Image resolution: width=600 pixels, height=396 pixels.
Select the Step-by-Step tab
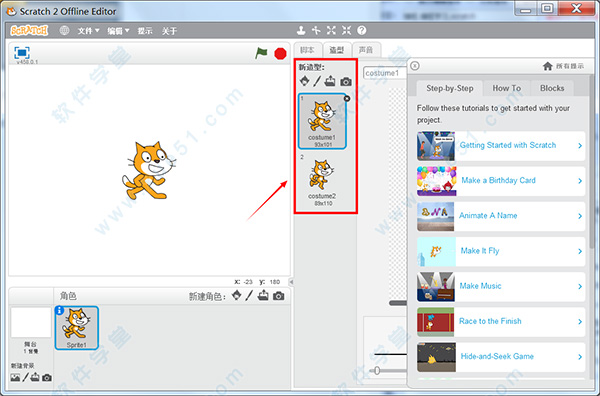450,88
